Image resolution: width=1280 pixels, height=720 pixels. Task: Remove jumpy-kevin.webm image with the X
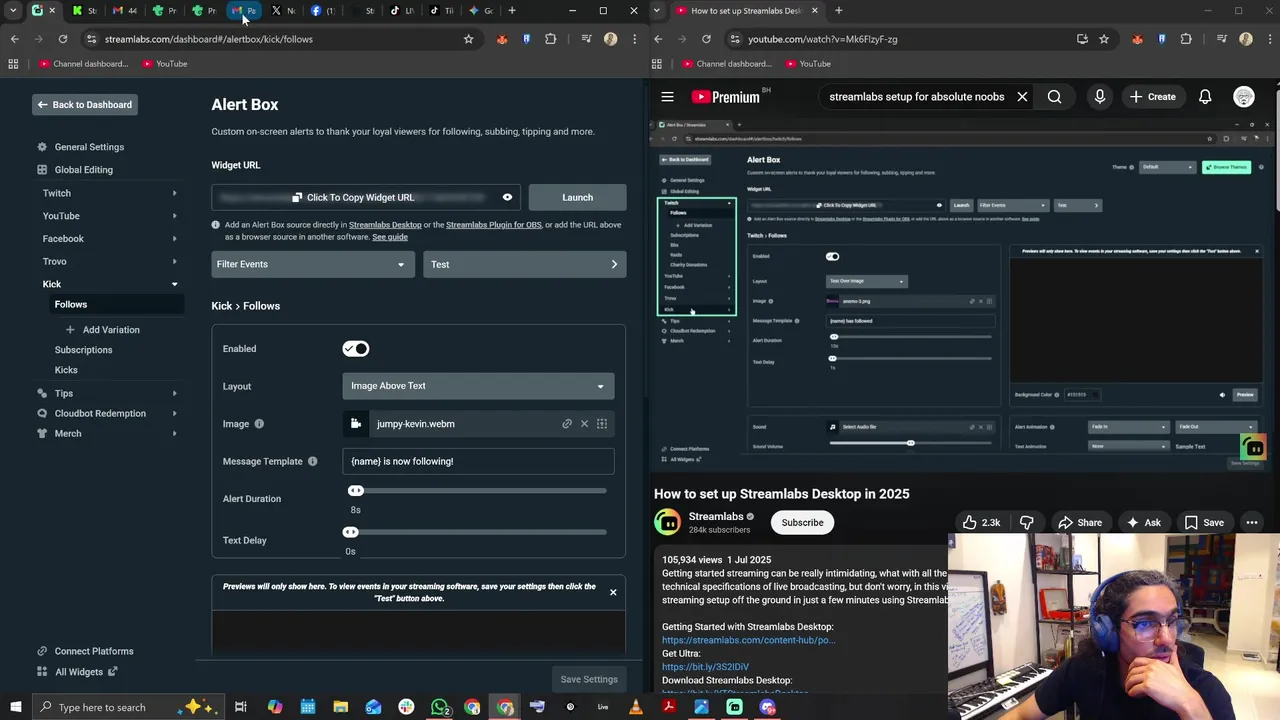pos(585,424)
